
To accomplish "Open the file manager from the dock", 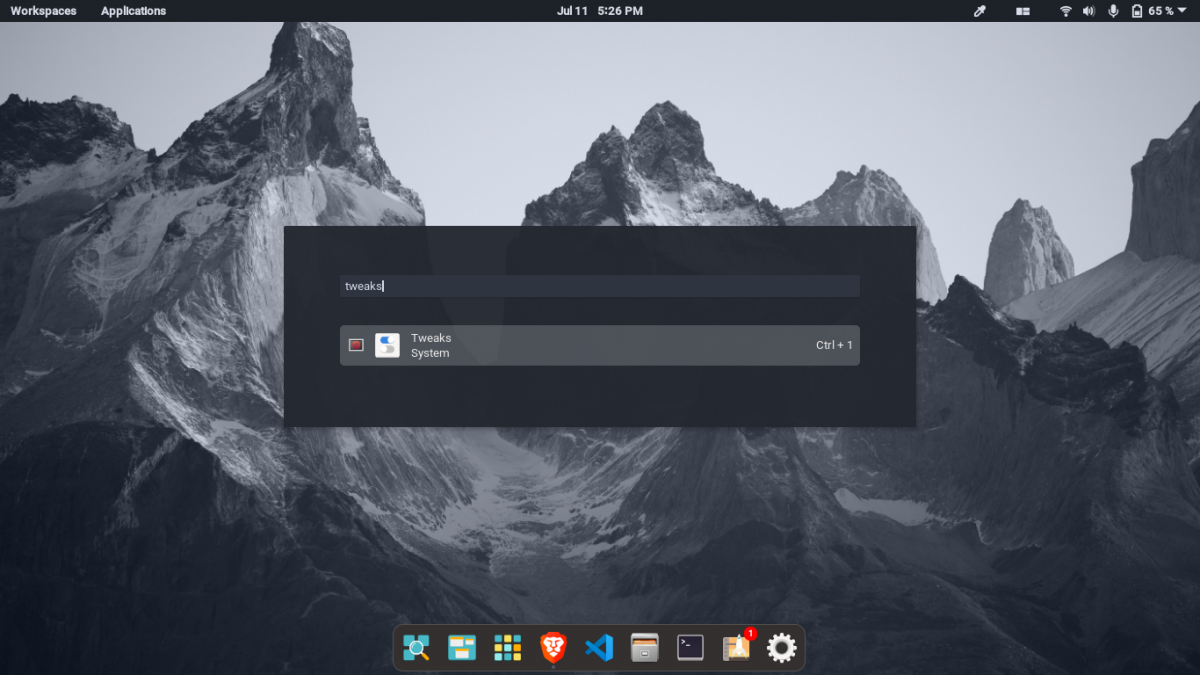I will pyautogui.click(x=643, y=647).
